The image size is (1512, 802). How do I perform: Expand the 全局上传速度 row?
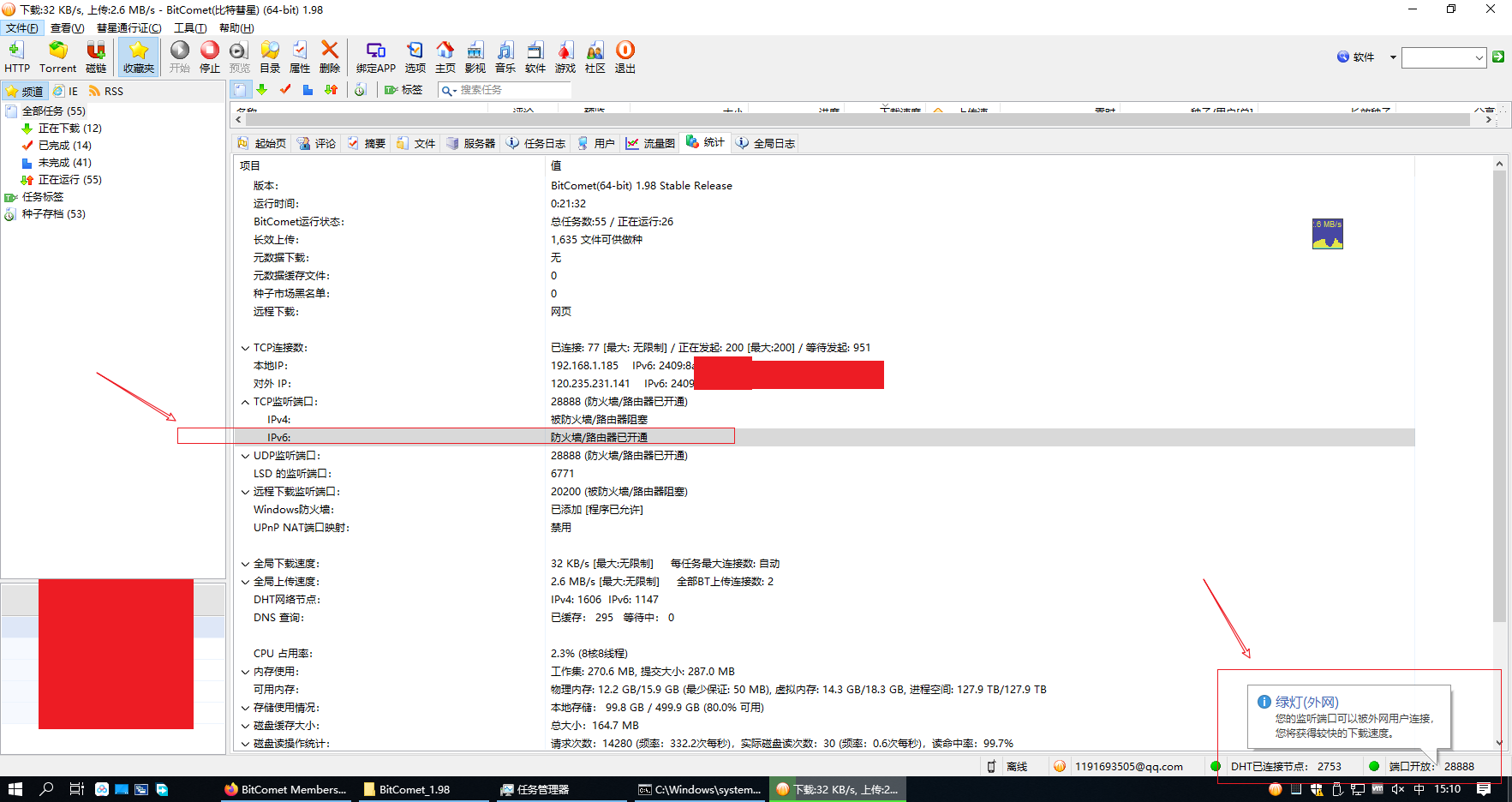(x=245, y=582)
